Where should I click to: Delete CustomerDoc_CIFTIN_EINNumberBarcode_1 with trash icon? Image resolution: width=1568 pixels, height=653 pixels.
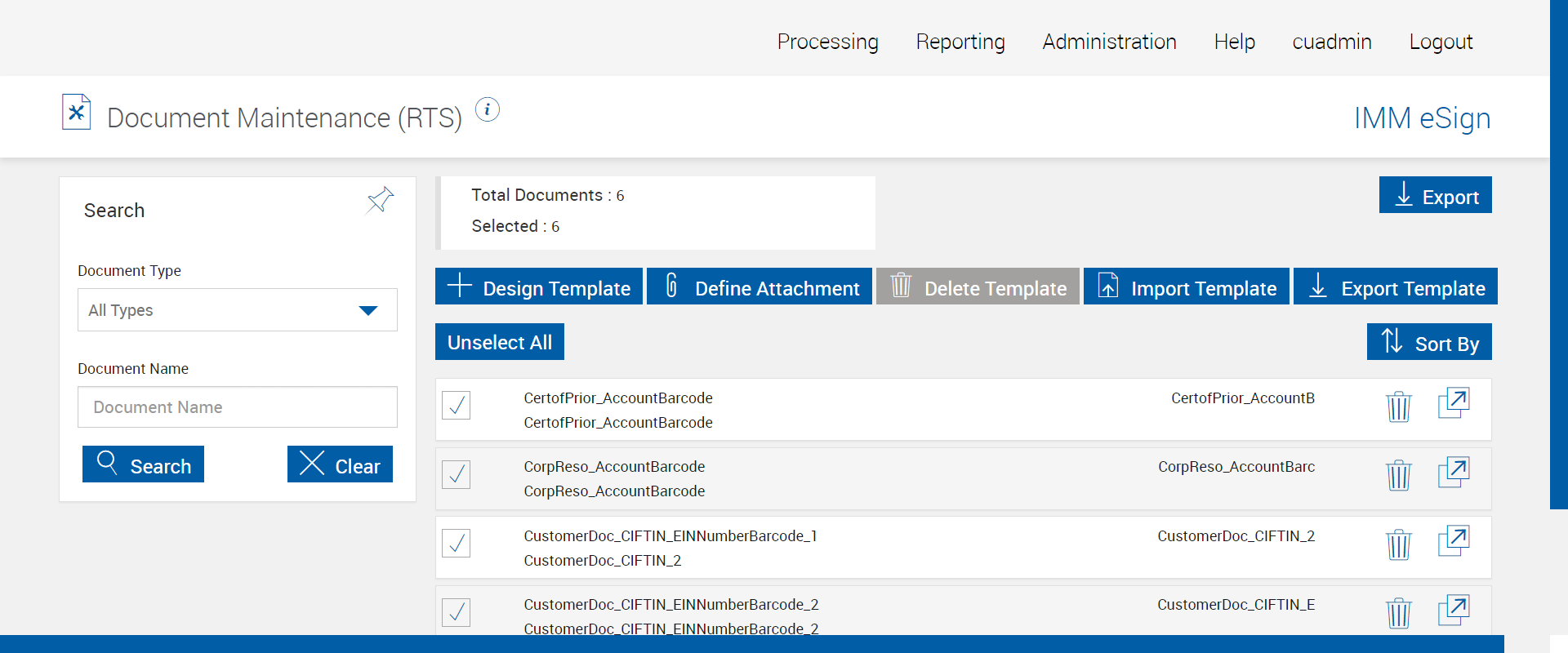1398,544
